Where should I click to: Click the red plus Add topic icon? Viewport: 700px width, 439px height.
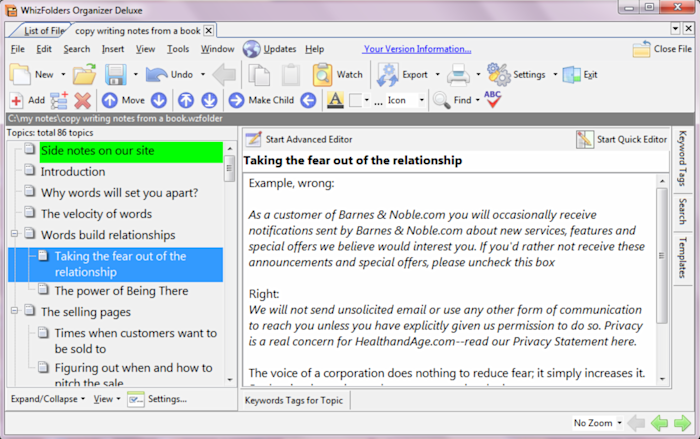[16, 100]
